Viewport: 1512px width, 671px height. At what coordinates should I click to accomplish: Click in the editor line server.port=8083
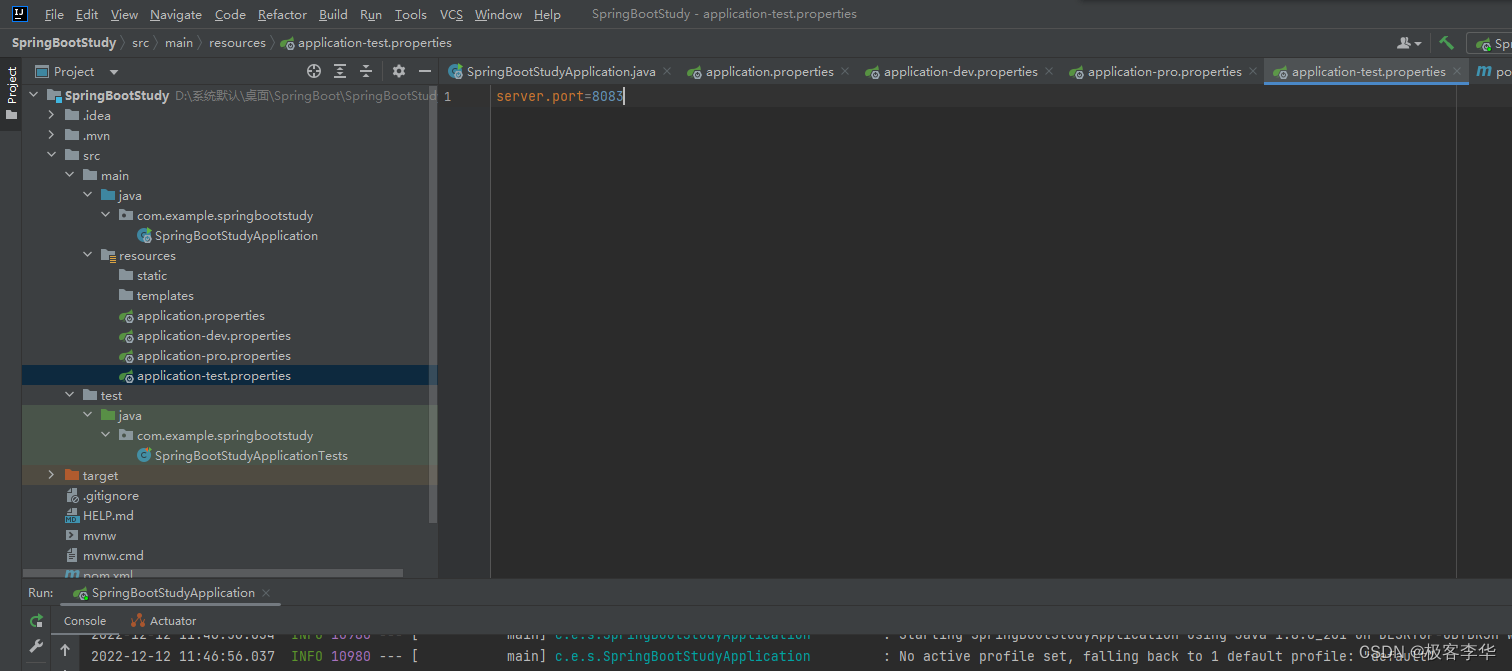tap(560, 96)
